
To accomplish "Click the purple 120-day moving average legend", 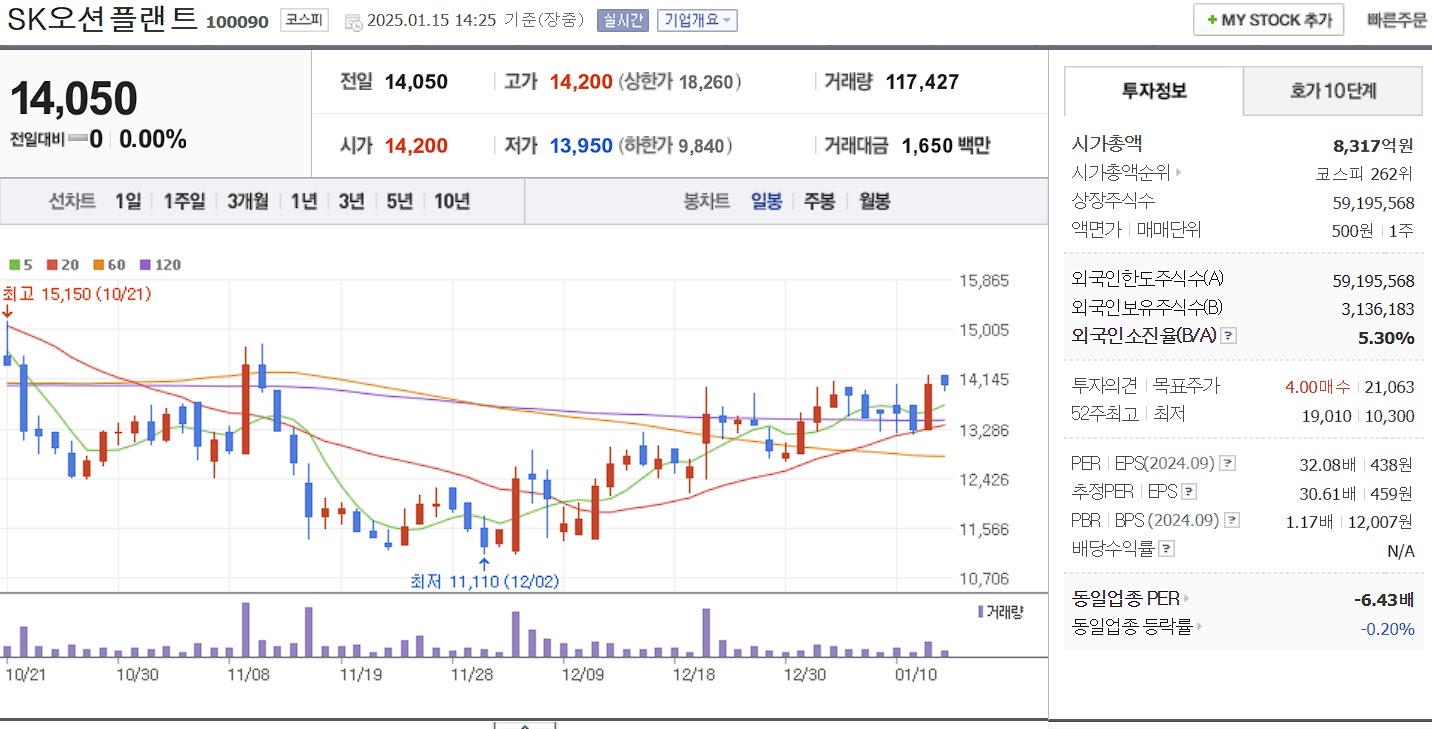I will (160, 265).
